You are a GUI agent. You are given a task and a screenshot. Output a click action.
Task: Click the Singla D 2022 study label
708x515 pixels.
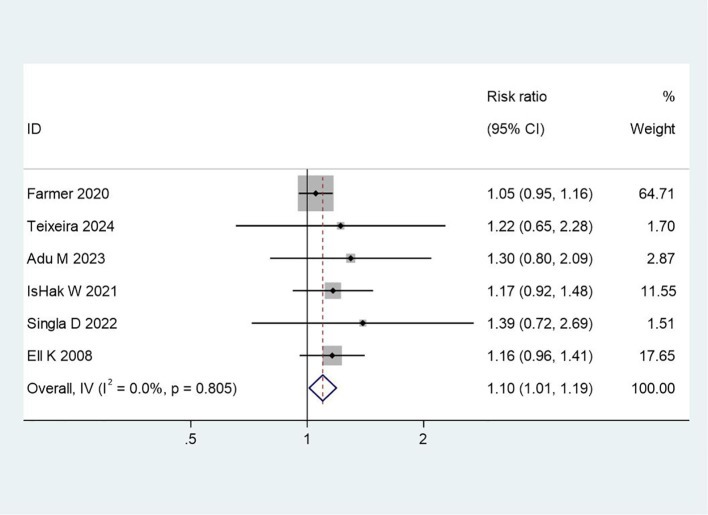tap(72, 324)
